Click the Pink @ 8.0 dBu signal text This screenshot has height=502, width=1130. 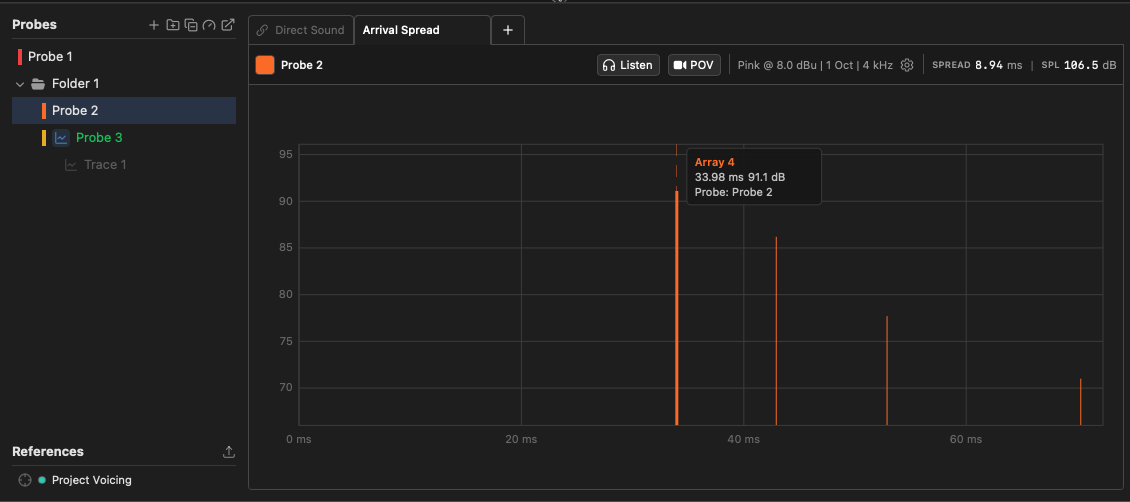[815, 65]
